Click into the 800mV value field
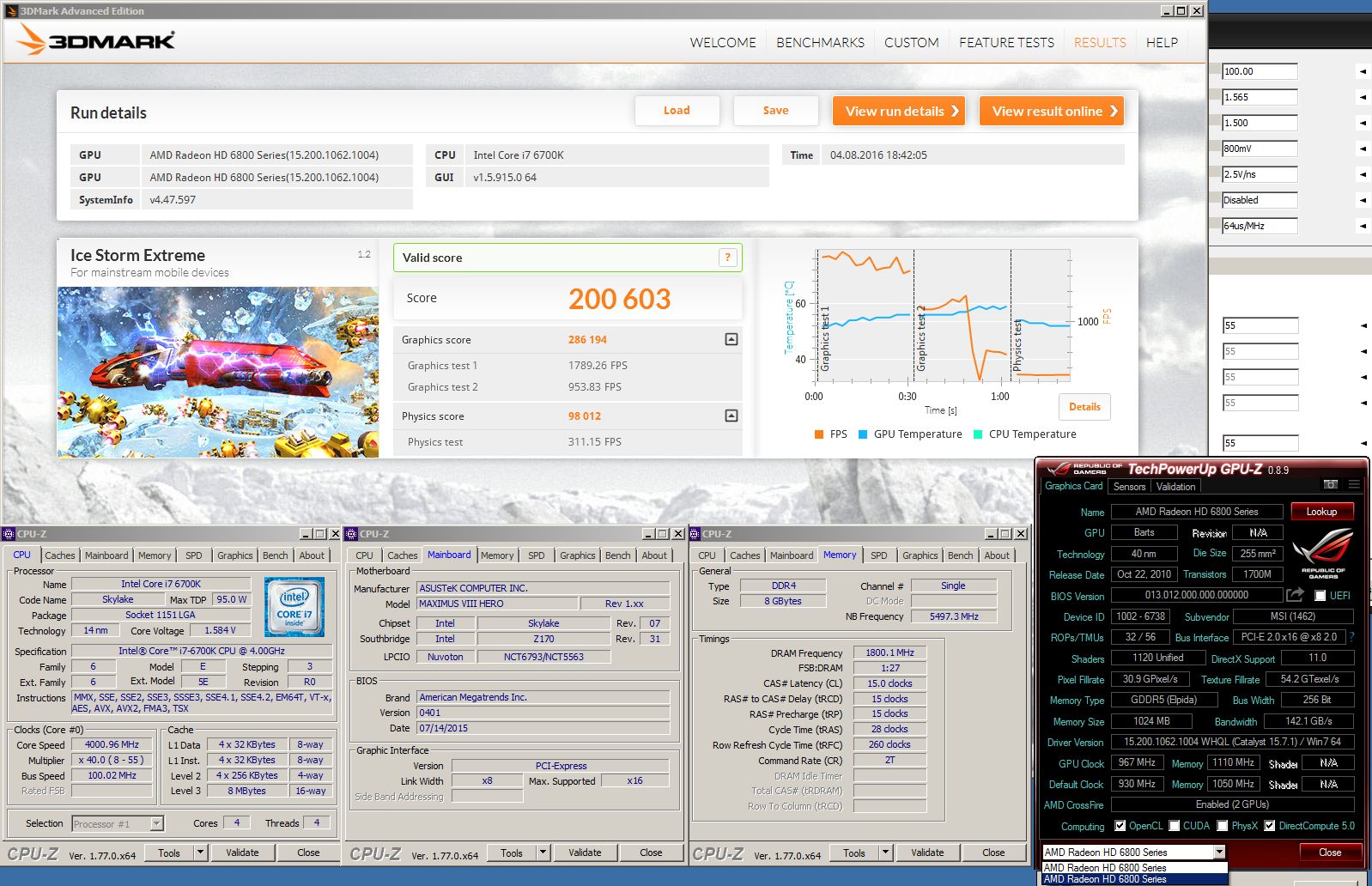The height and width of the screenshot is (886, 1372). [x=1260, y=149]
